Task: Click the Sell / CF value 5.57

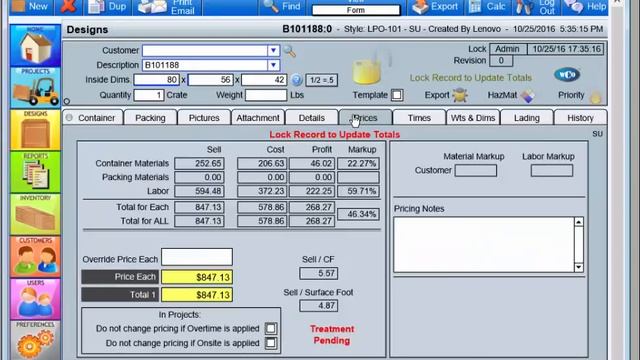Action: point(318,273)
